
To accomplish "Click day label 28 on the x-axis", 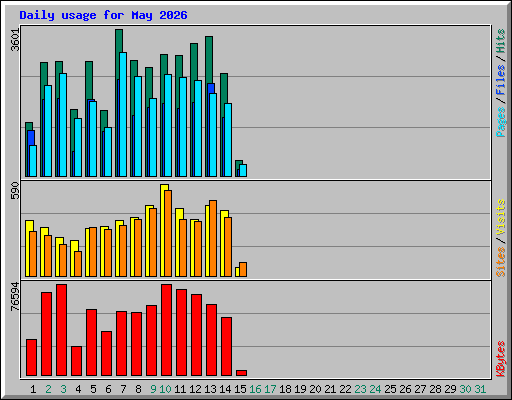I will pos(435,389).
